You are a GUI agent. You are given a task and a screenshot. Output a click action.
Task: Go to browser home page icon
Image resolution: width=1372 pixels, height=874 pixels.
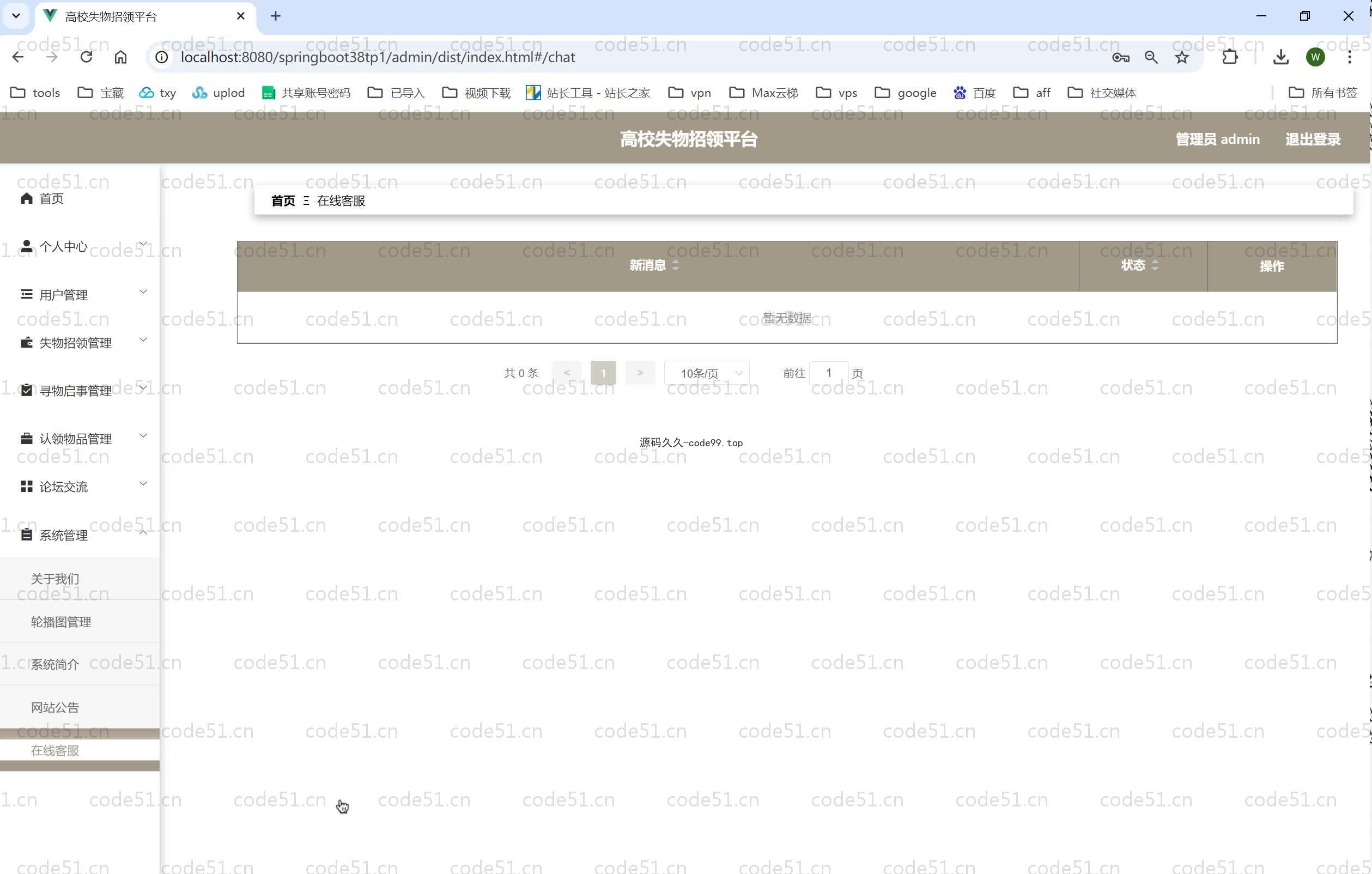tap(120, 57)
